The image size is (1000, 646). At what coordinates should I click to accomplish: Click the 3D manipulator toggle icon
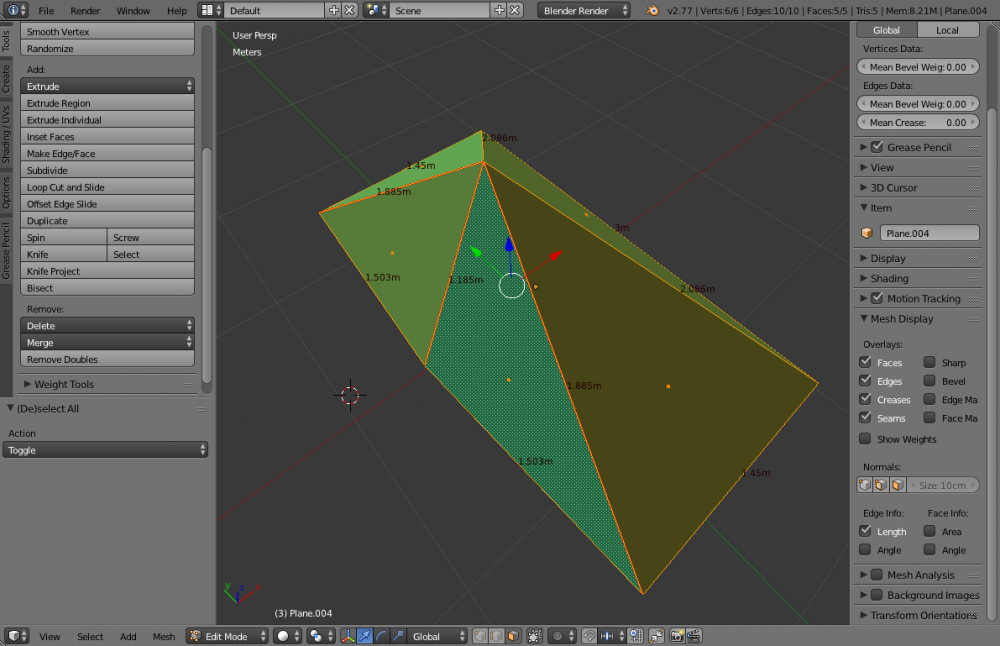tap(348, 636)
